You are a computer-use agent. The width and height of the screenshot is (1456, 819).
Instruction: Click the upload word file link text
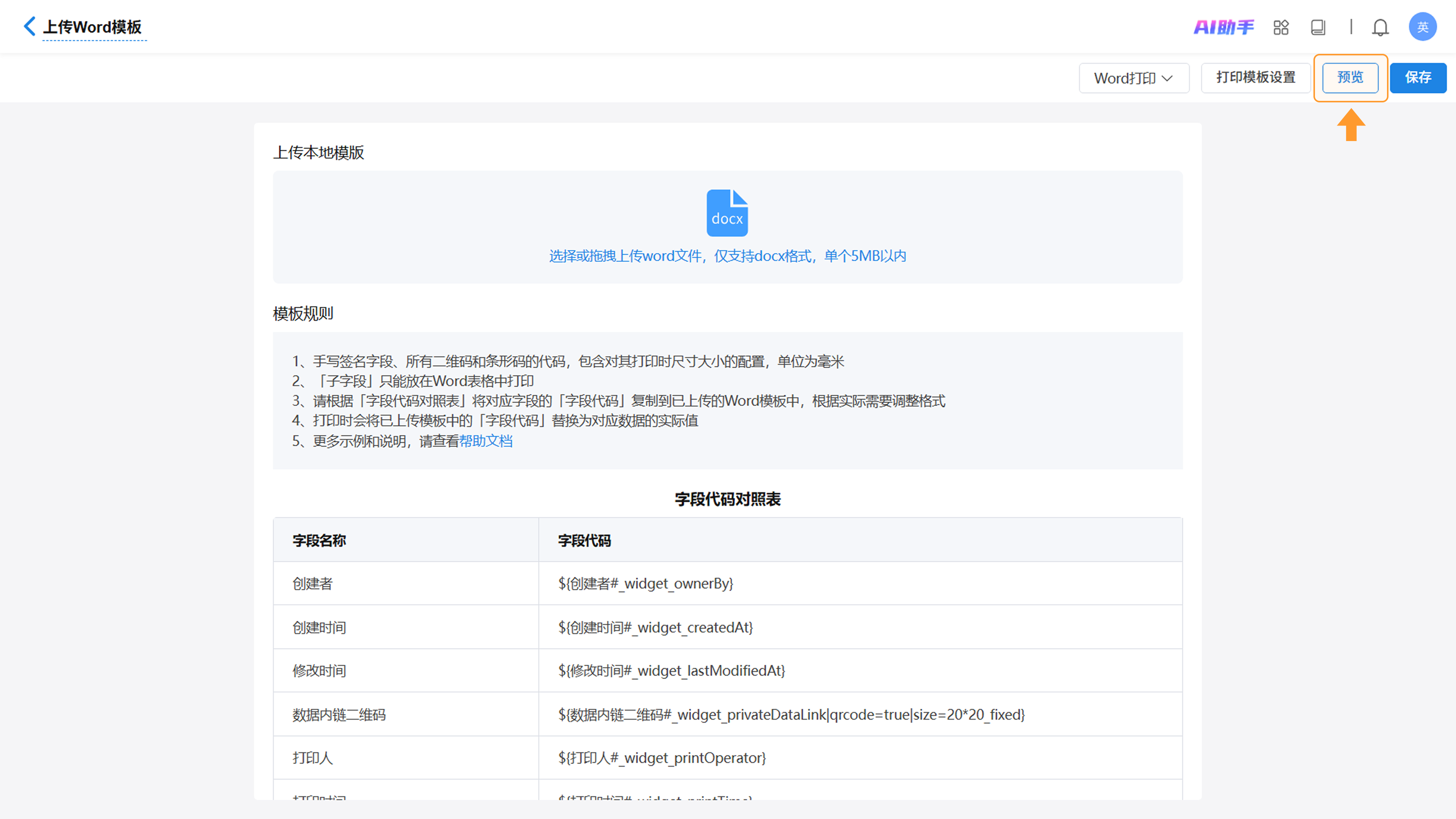(x=727, y=256)
